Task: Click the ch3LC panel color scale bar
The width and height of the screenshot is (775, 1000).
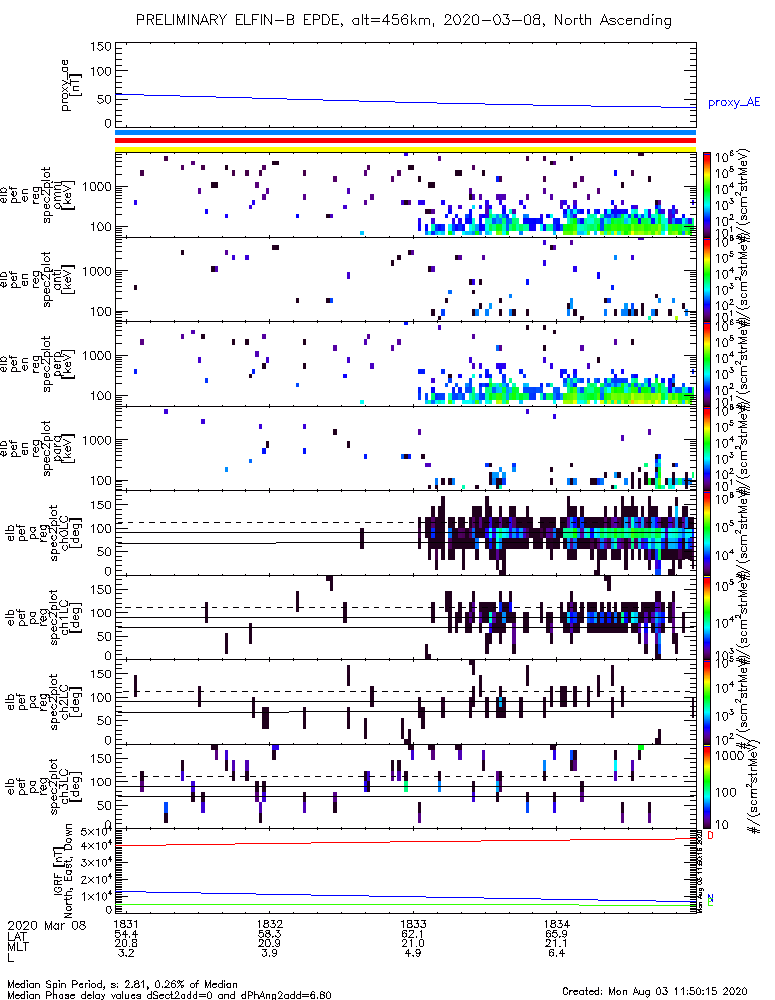Action: pos(706,786)
